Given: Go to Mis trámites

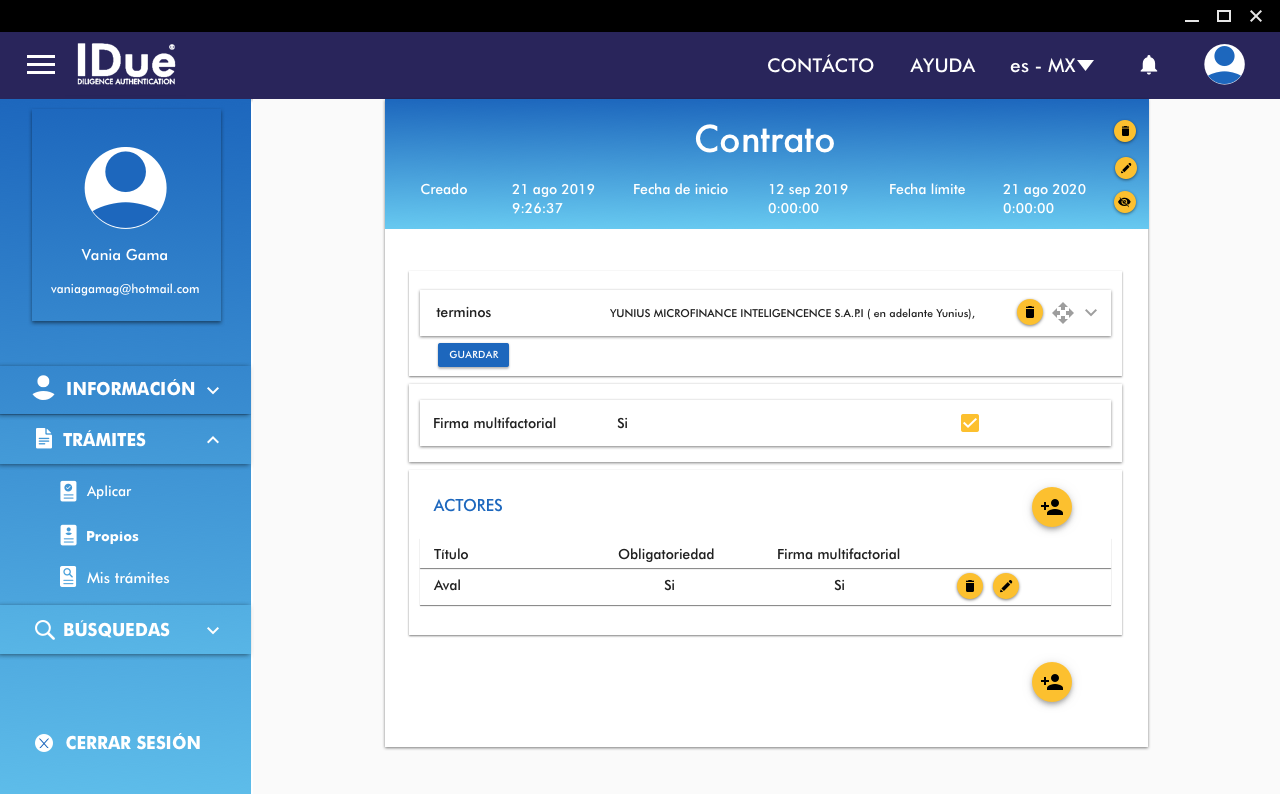Looking at the screenshot, I should point(127,578).
